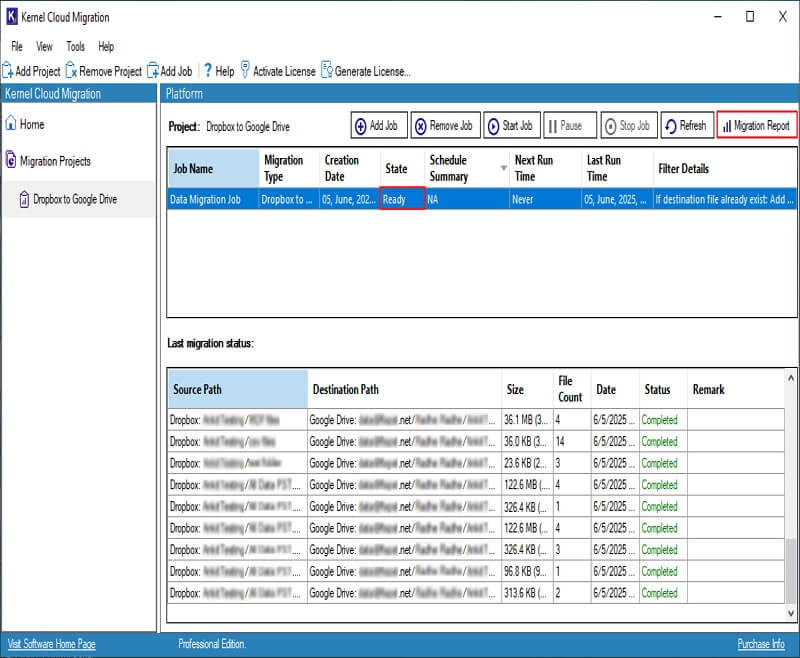Click the status list scroll up arrow

[791, 378]
